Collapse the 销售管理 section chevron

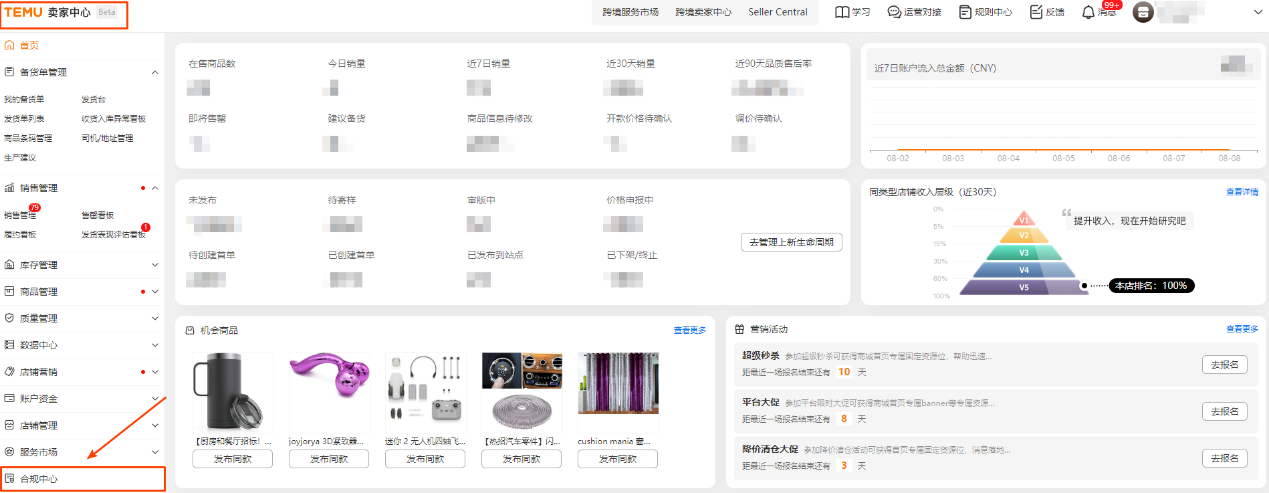[x=155, y=187]
